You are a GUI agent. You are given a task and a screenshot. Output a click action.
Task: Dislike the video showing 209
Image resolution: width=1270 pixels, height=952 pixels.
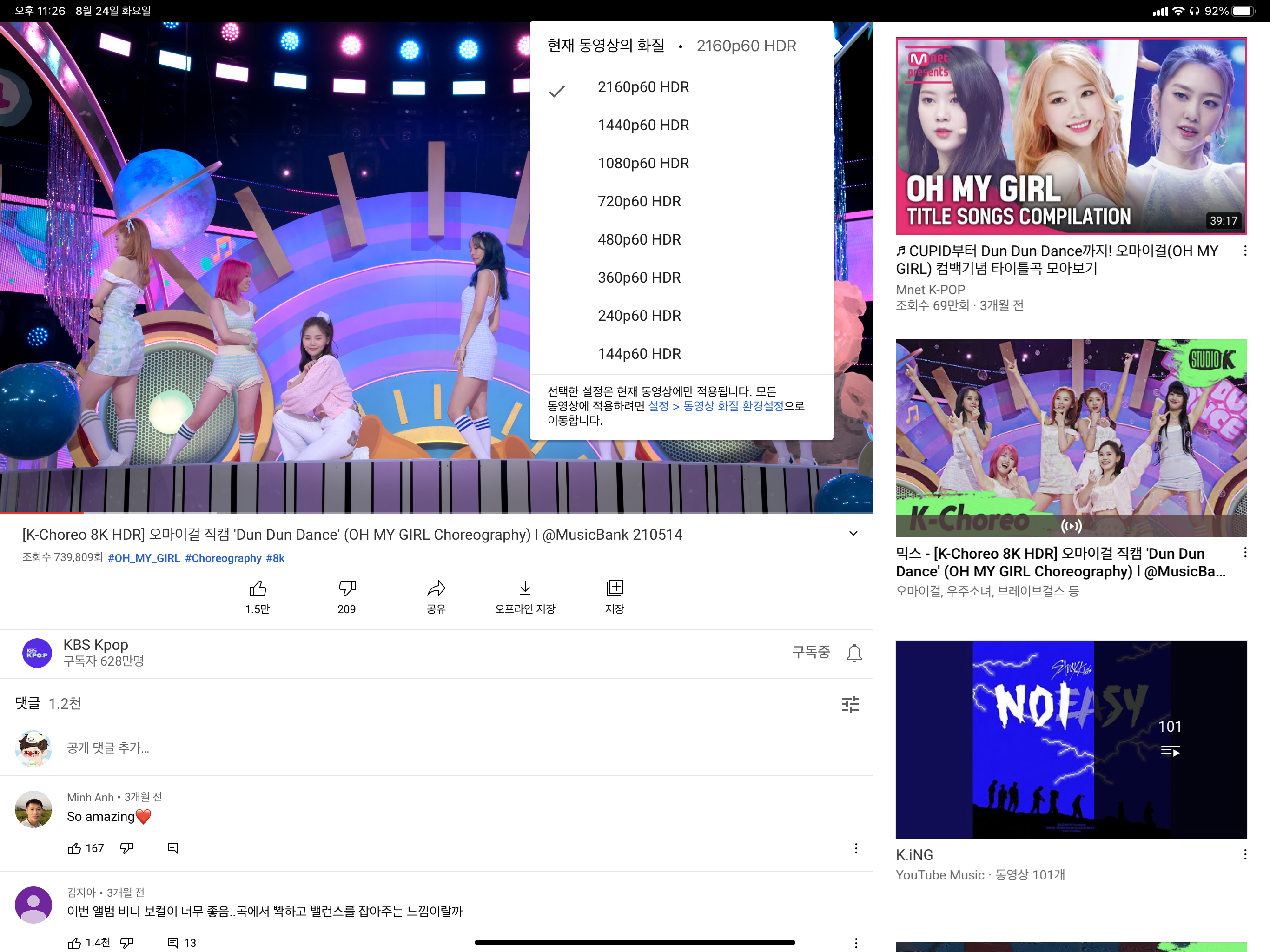347,589
